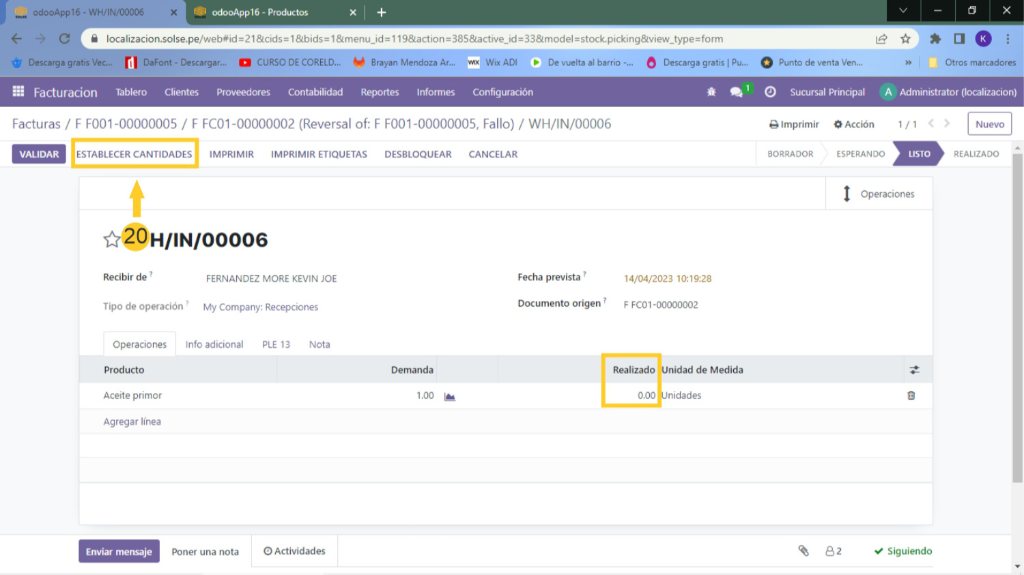This screenshot has width=1024, height=575.
Task: Open the Contabilidad menu
Action: tap(315, 92)
